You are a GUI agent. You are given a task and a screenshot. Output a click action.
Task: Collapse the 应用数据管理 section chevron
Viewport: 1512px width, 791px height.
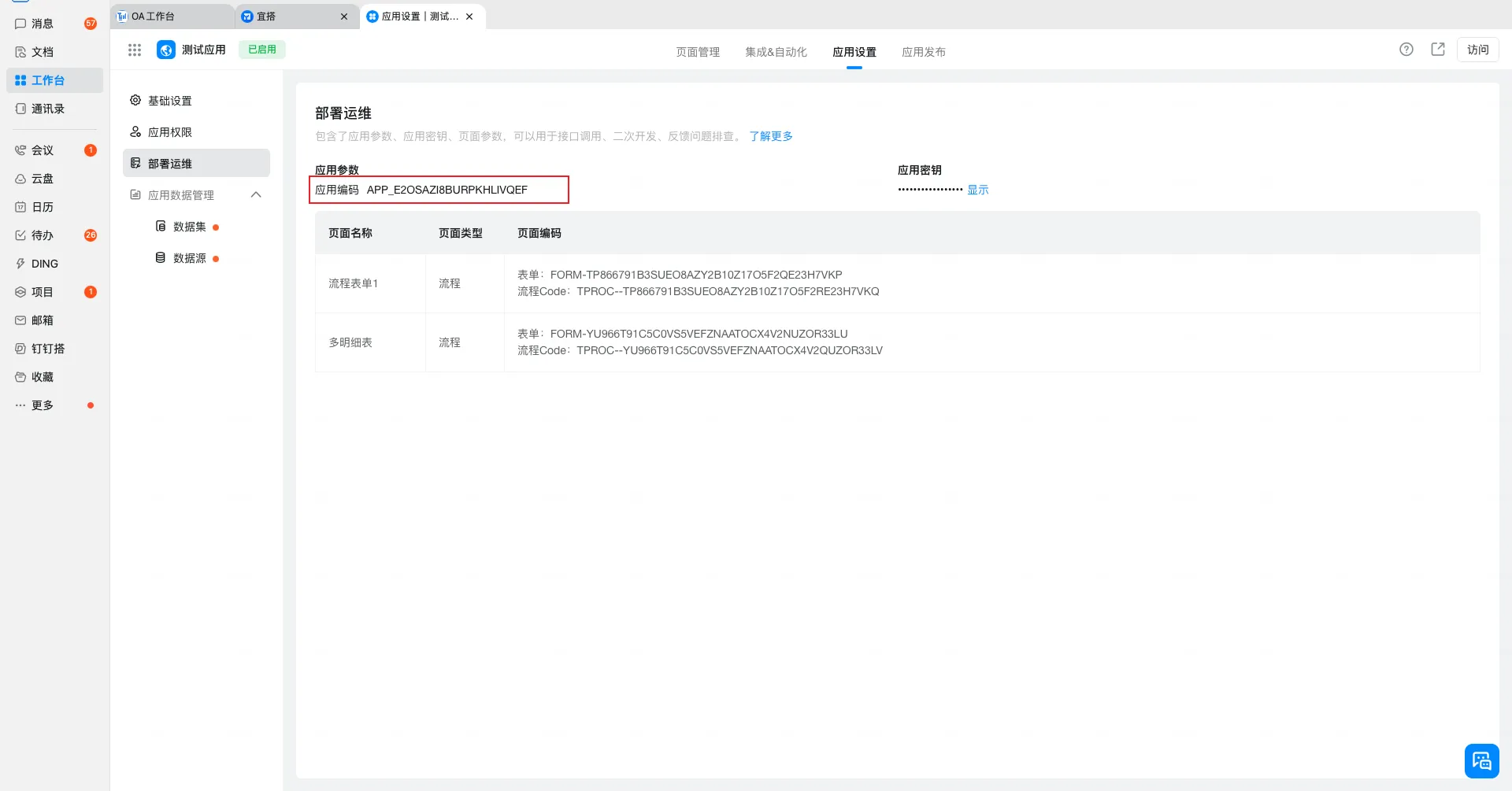tap(256, 195)
